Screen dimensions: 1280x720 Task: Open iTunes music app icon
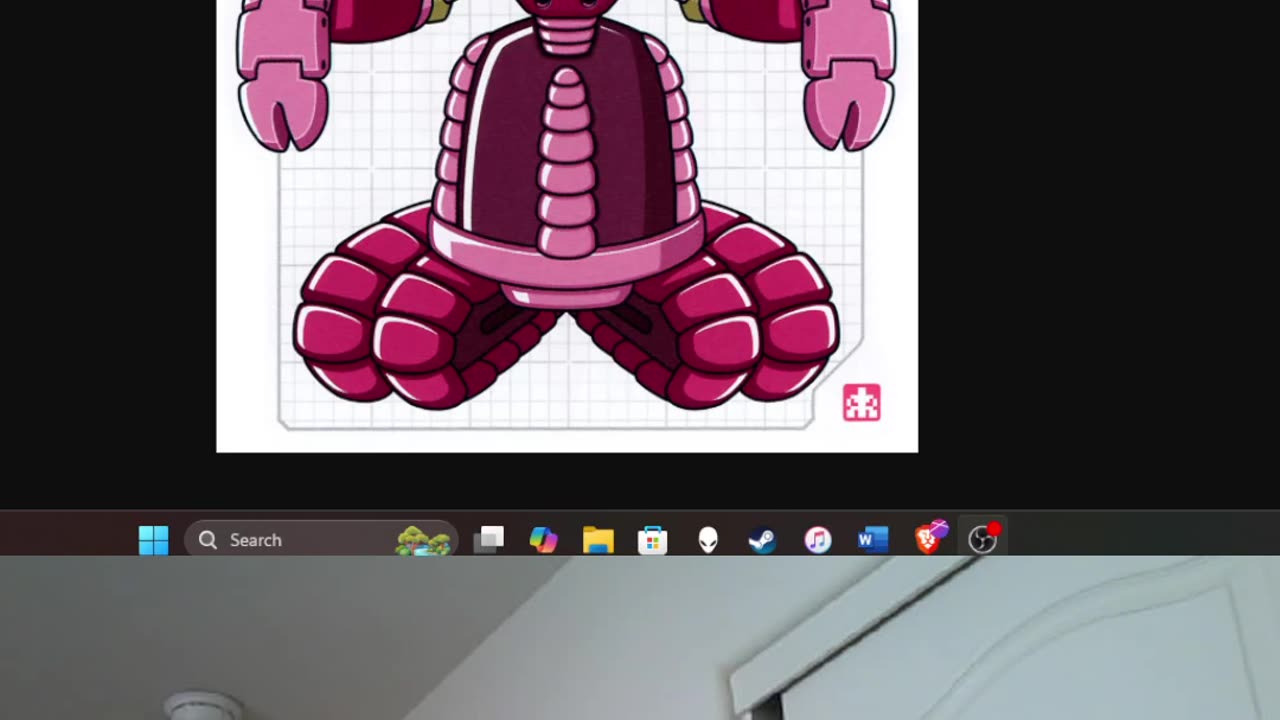(x=818, y=540)
